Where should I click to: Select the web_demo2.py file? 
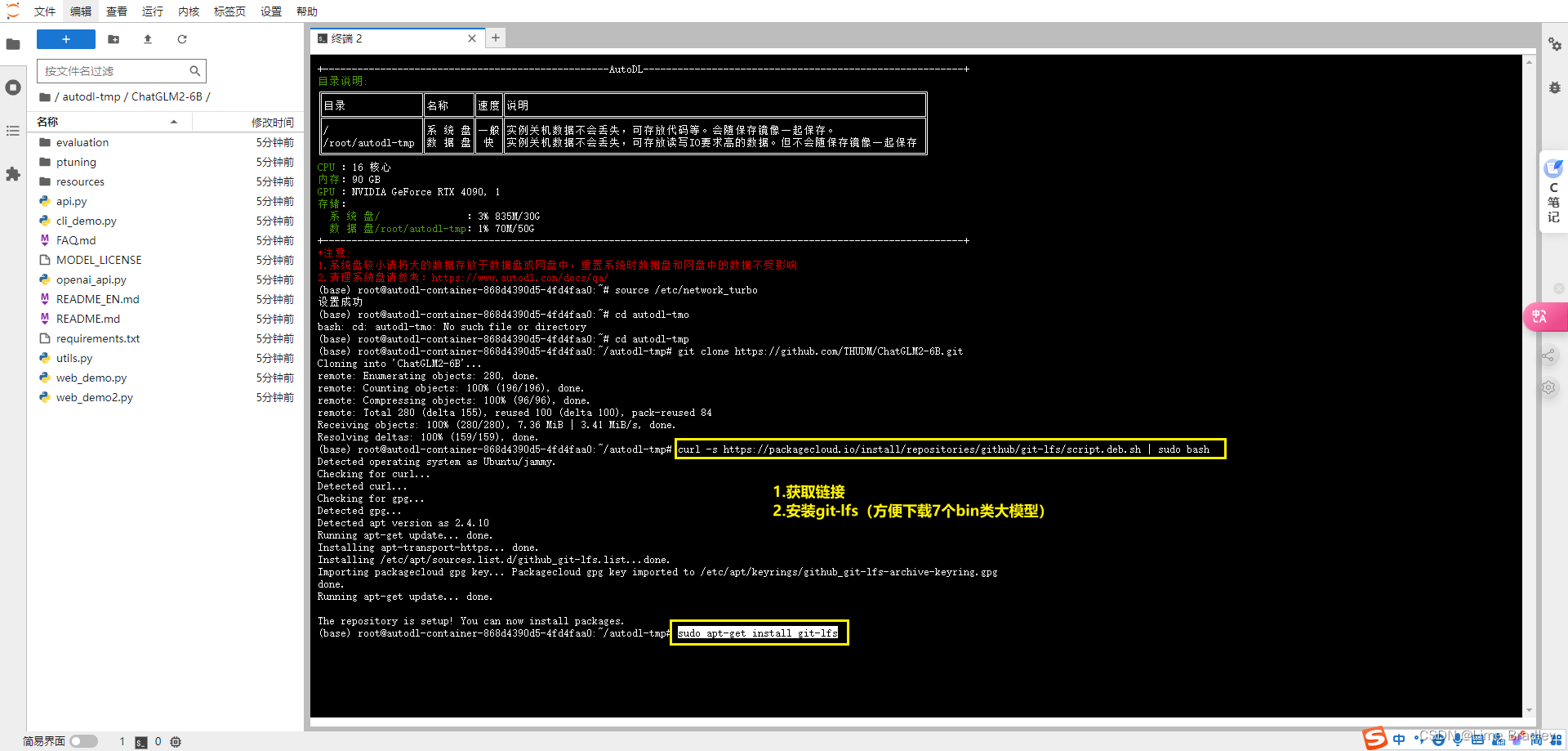[x=167, y=397]
